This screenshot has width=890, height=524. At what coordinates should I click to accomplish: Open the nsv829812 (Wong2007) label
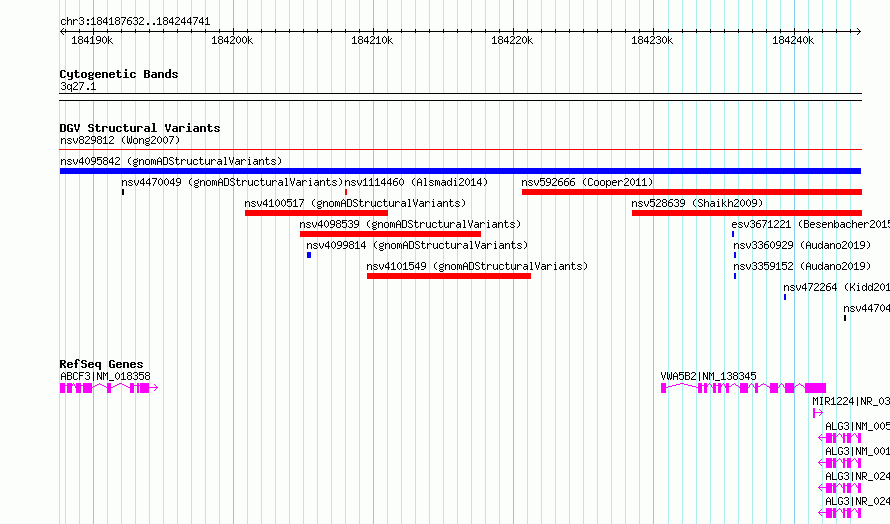pos(120,140)
